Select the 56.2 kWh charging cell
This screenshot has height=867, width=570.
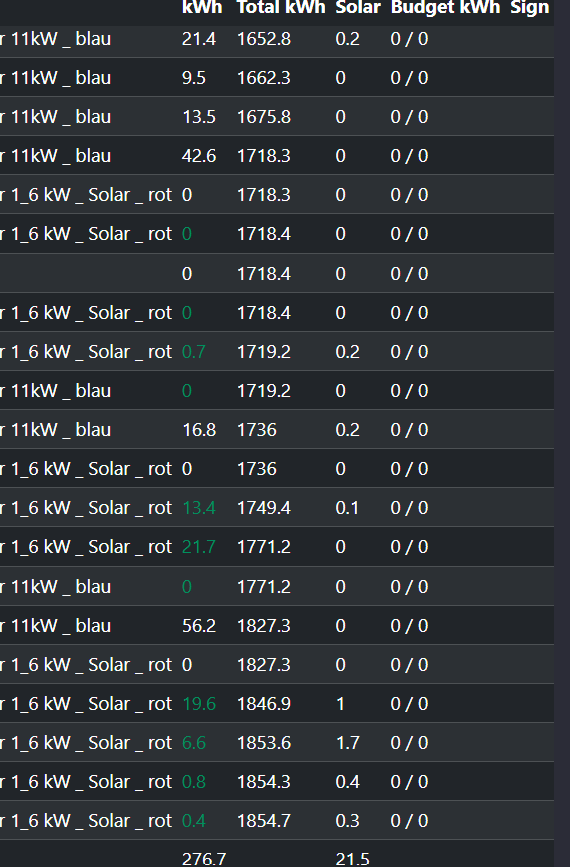(x=198, y=626)
